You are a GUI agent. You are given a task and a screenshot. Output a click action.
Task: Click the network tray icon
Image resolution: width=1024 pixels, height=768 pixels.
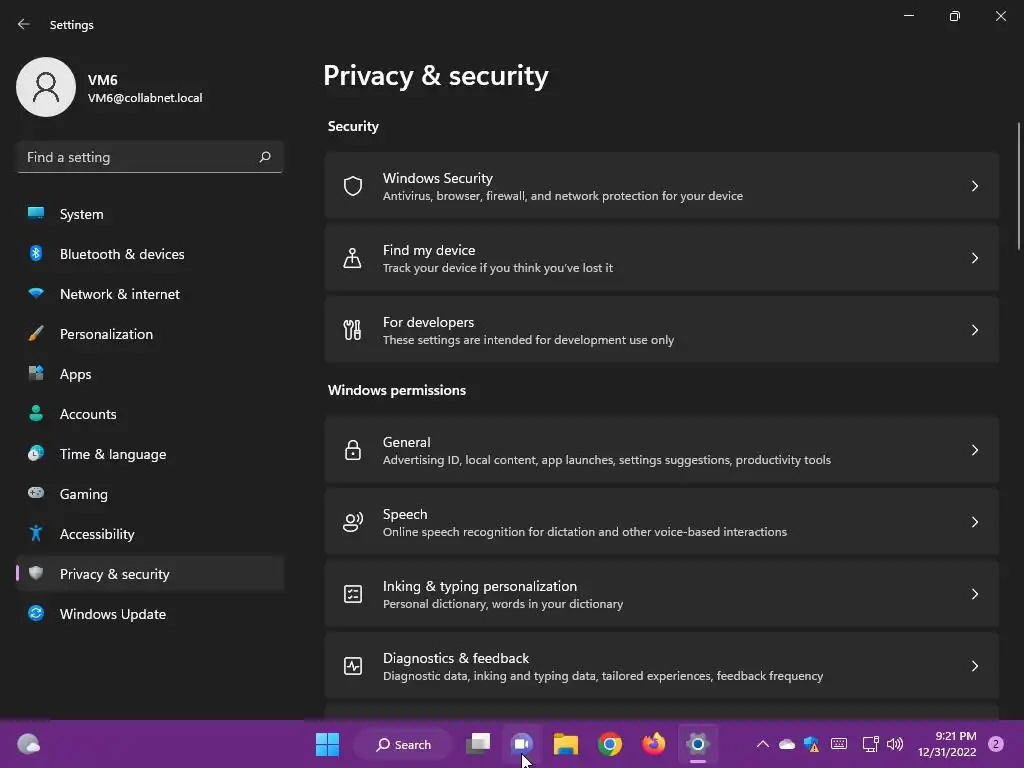870,744
